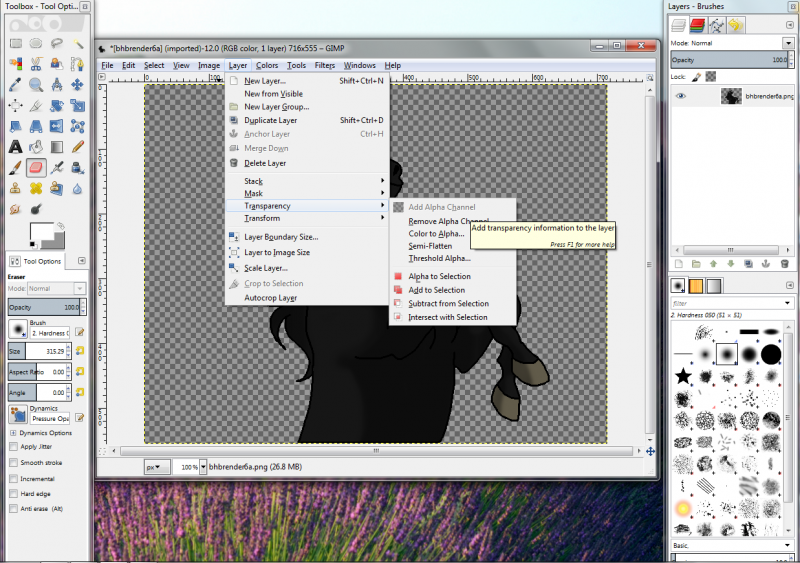Select the Flip tool

coord(57,126)
